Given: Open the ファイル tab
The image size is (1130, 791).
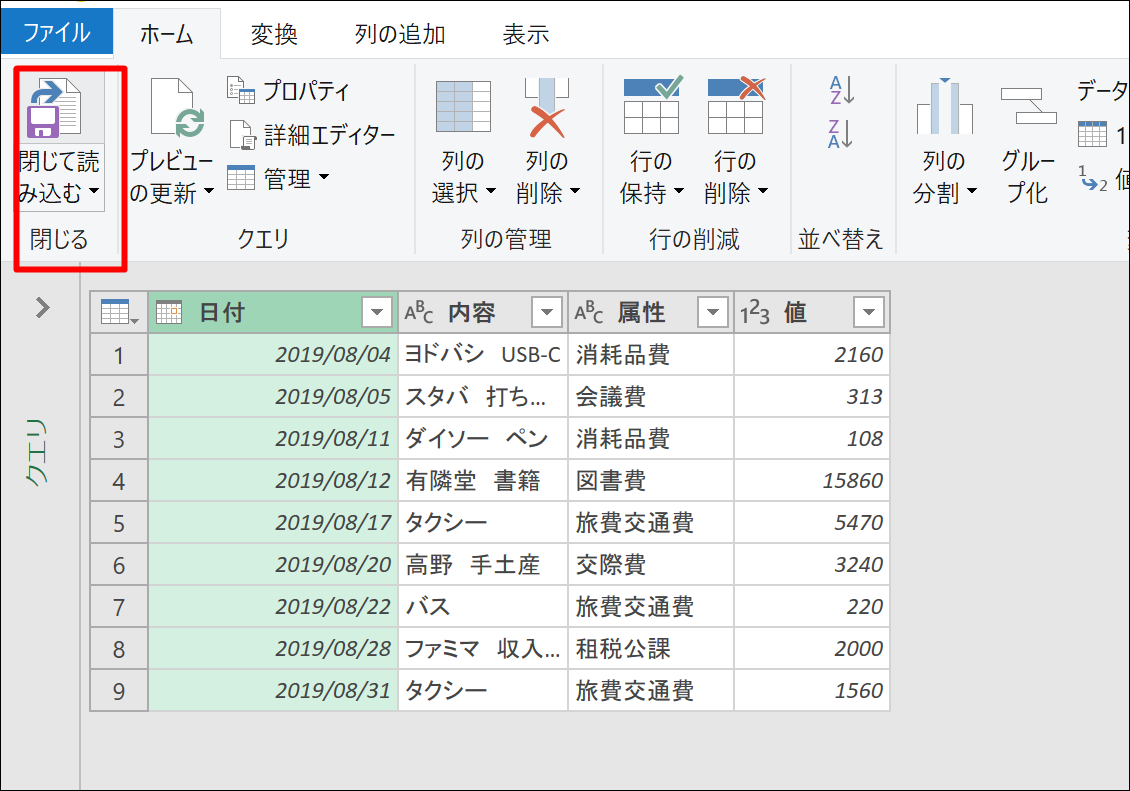Looking at the screenshot, I should point(57,32).
